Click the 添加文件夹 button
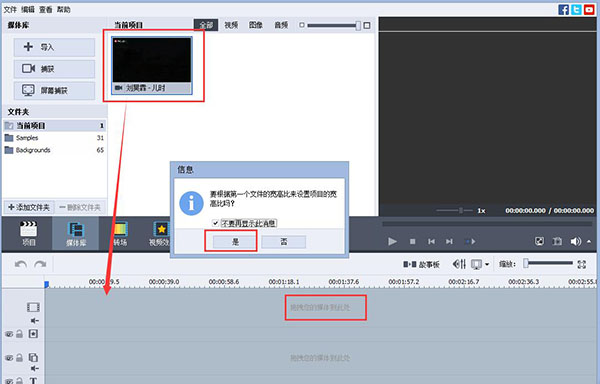The height and width of the screenshot is (384, 600). tap(29, 208)
